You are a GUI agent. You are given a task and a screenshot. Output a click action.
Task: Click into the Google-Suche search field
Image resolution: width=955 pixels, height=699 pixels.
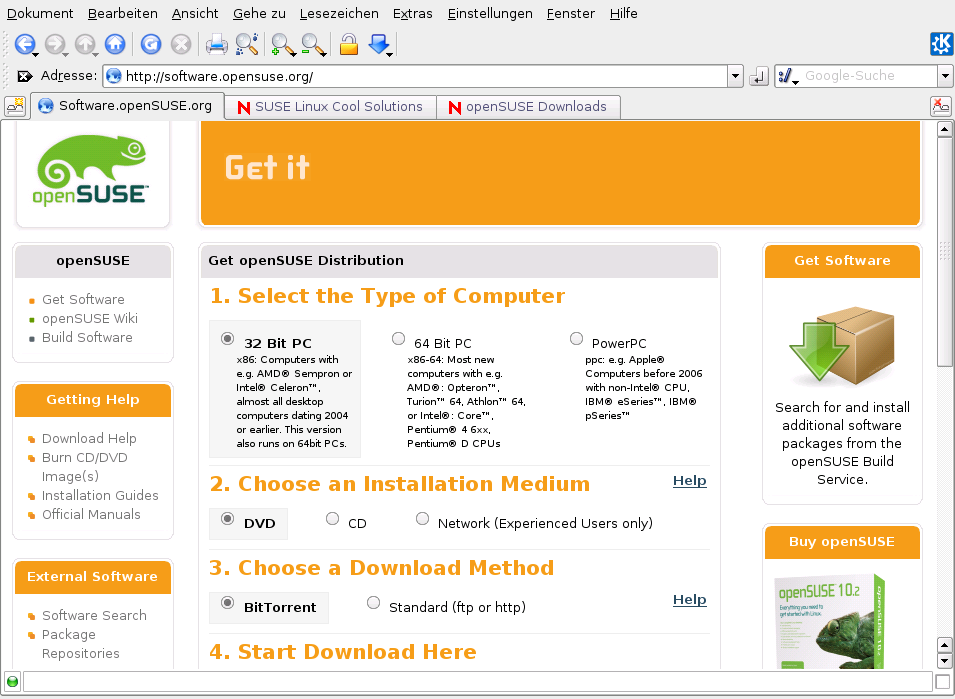click(x=869, y=76)
